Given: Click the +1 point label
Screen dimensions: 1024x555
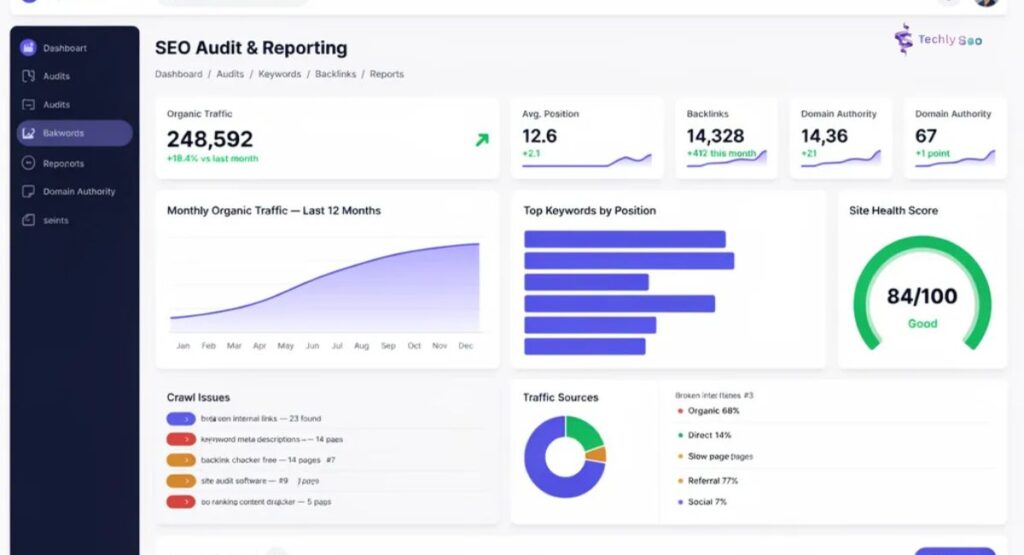Looking at the screenshot, I should point(933,153).
